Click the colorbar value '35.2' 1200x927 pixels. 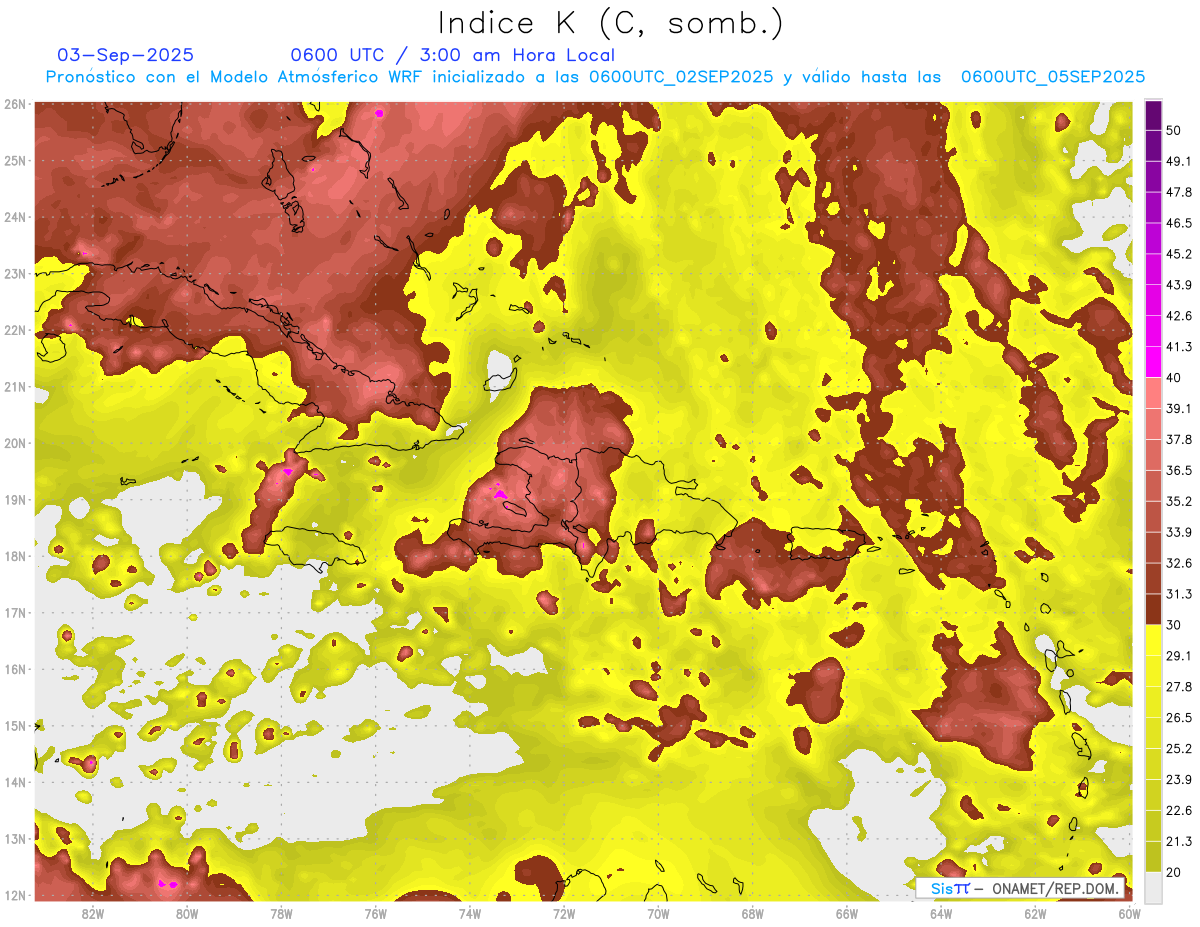[x=1178, y=501]
